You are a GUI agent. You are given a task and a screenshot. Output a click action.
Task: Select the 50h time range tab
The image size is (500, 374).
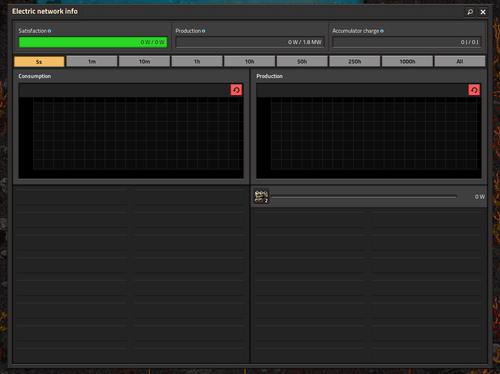click(302, 62)
